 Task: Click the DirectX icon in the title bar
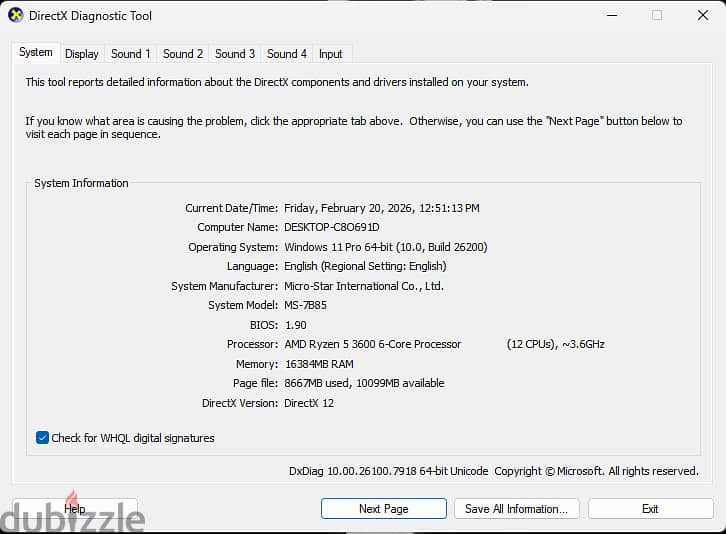point(15,15)
